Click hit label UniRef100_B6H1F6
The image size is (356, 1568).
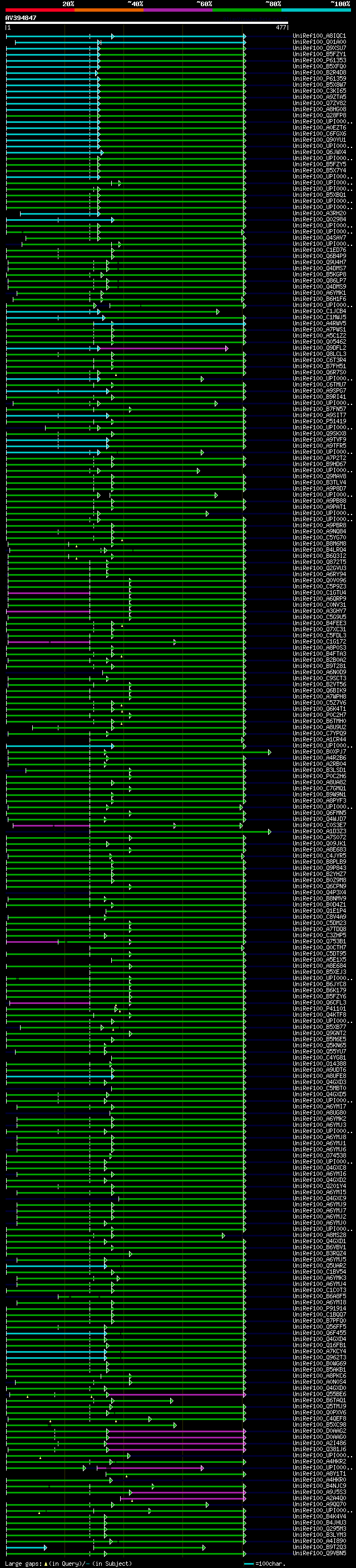pyautogui.click(x=319, y=299)
